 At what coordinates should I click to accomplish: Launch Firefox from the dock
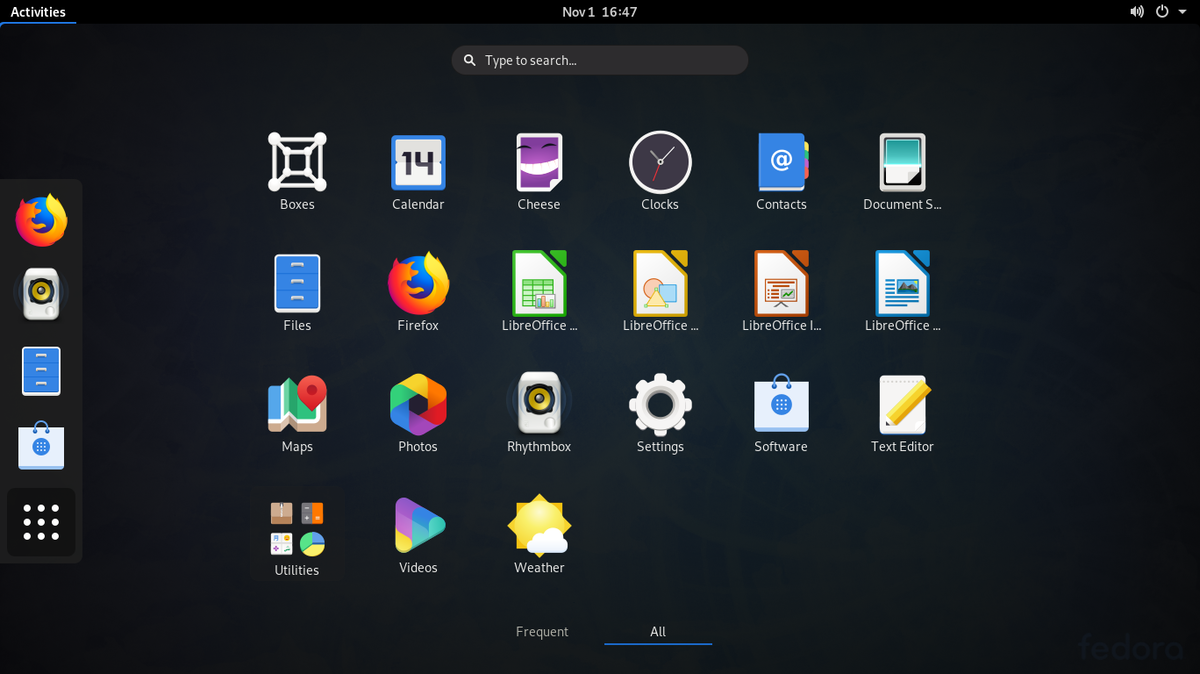pyautogui.click(x=40, y=218)
